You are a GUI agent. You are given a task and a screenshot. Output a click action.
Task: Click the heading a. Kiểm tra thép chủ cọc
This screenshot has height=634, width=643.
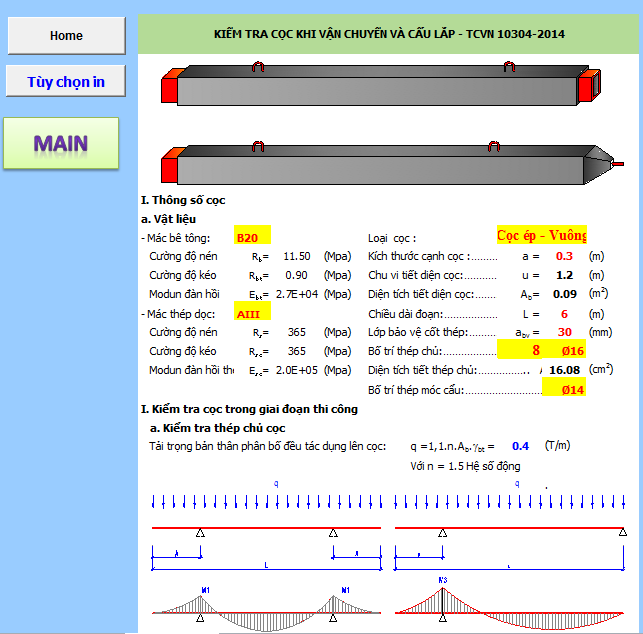pos(217,428)
